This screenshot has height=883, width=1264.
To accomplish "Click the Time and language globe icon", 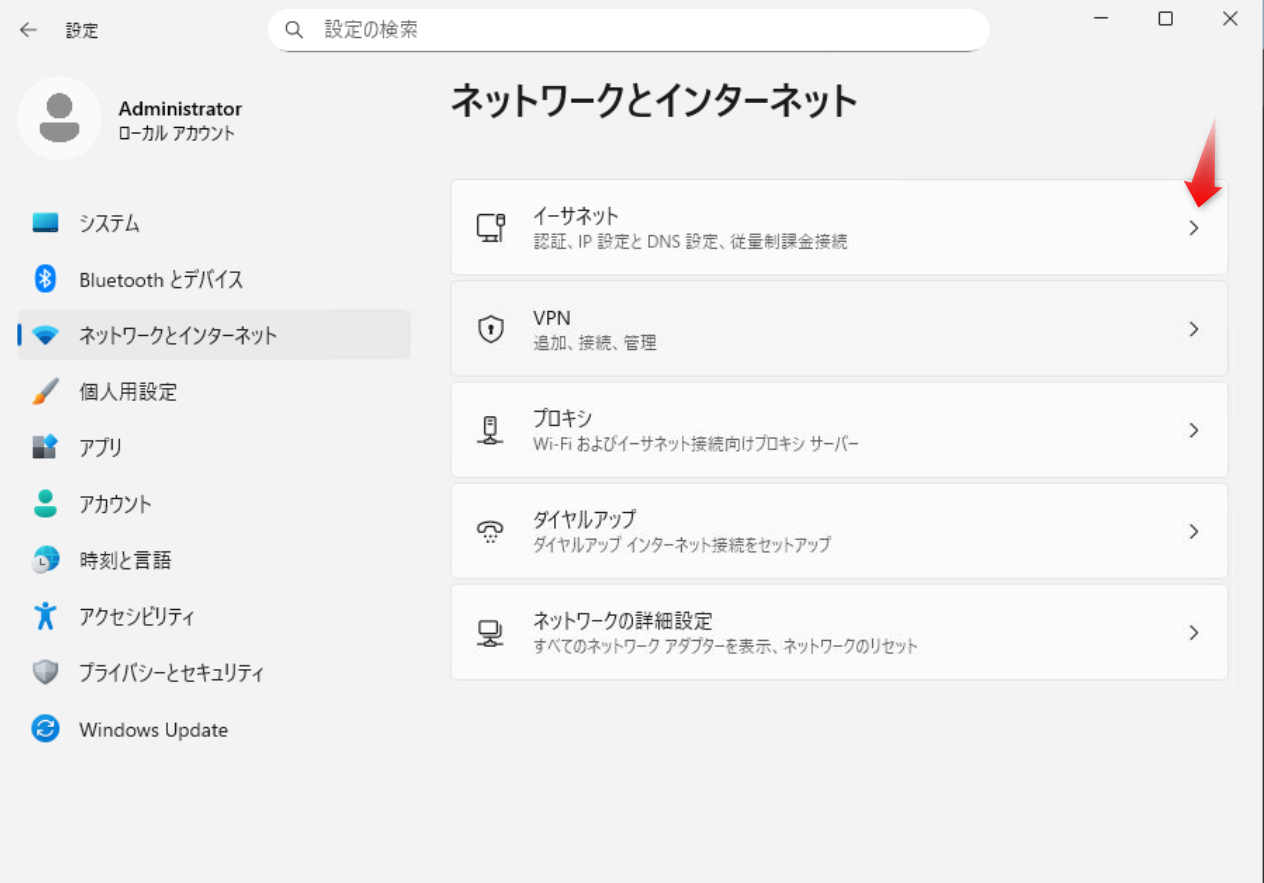I will (x=45, y=560).
